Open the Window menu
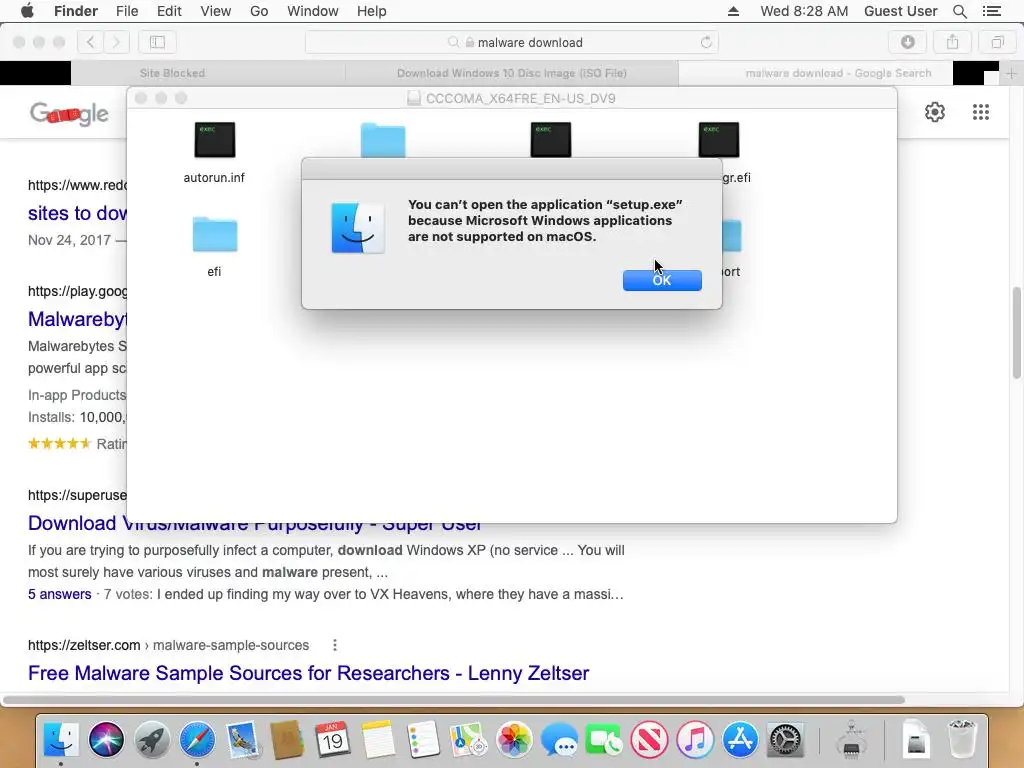1024x768 pixels. [x=313, y=11]
